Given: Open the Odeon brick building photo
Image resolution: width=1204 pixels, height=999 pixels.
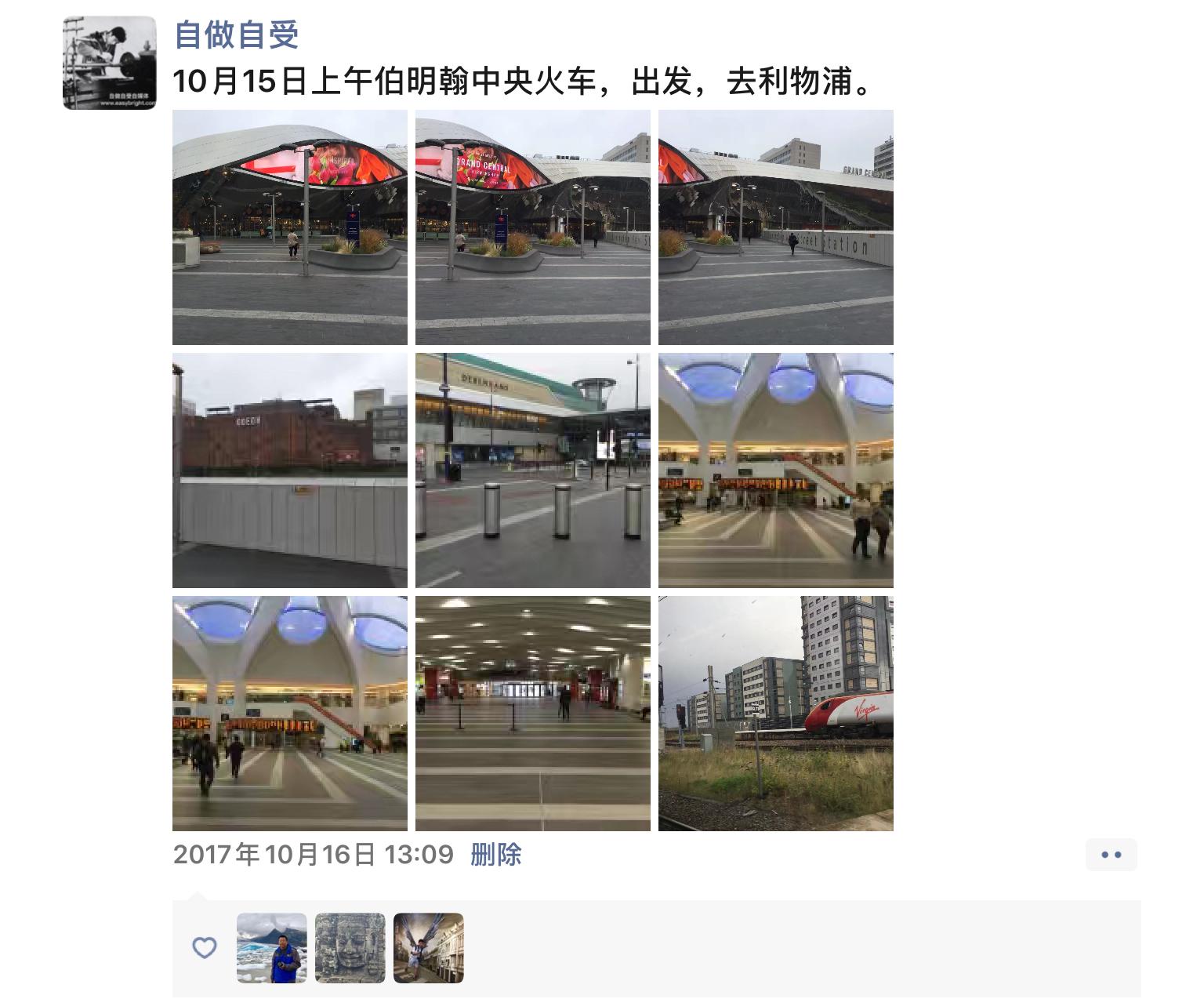Looking at the screenshot, I should tap(290, 470).
